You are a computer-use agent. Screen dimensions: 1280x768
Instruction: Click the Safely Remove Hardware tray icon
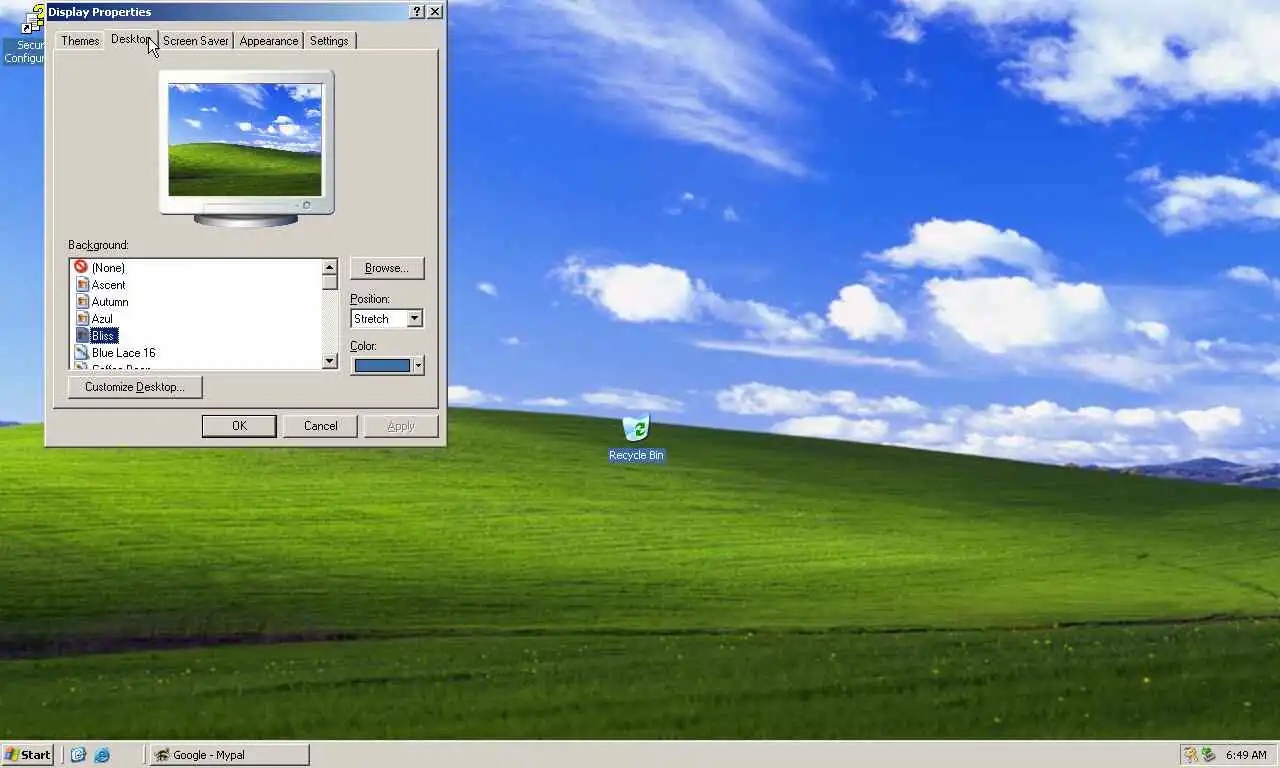click(x=1209, y=755)
